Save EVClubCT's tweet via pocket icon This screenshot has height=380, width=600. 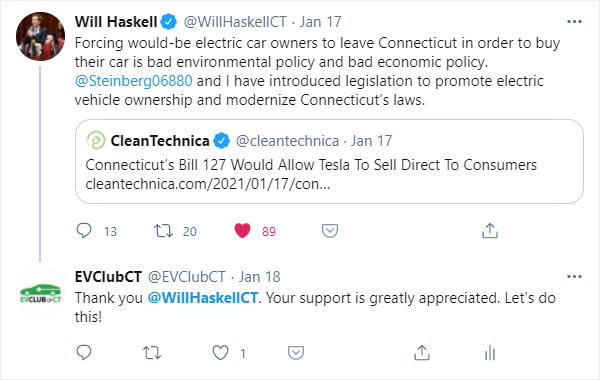[x=296, y=353]
